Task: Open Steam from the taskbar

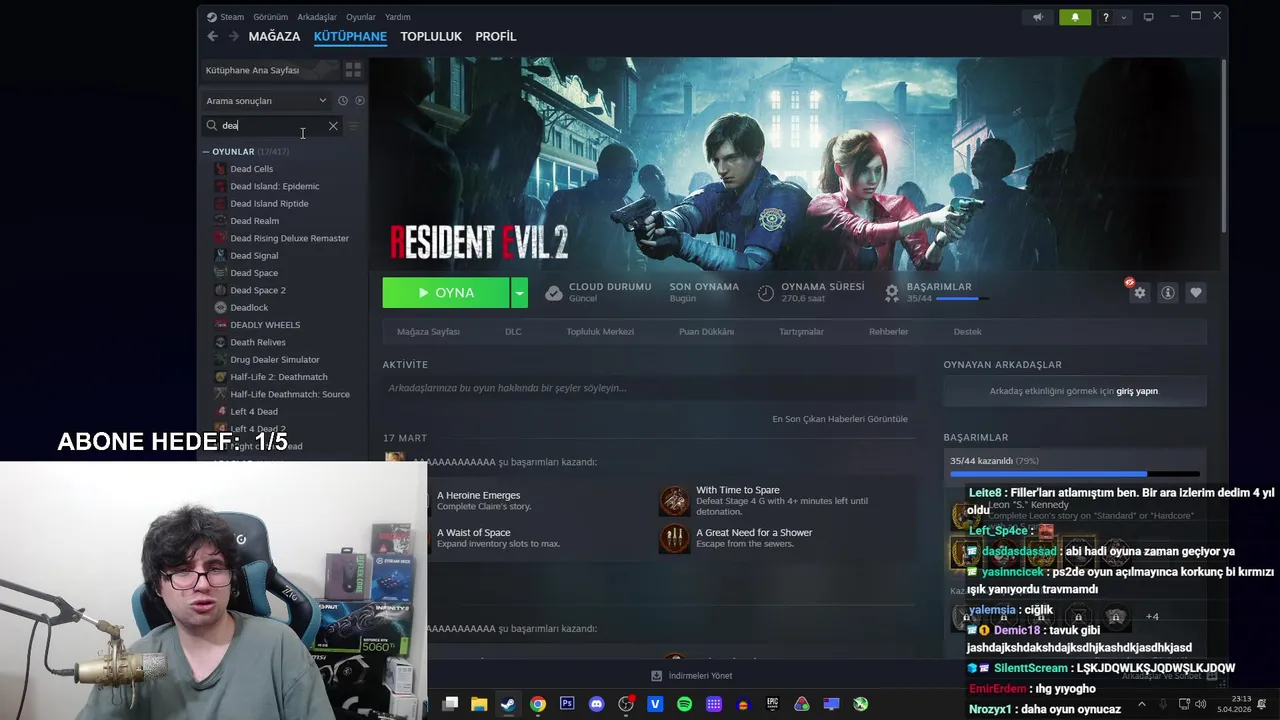Action: [508, 704]
